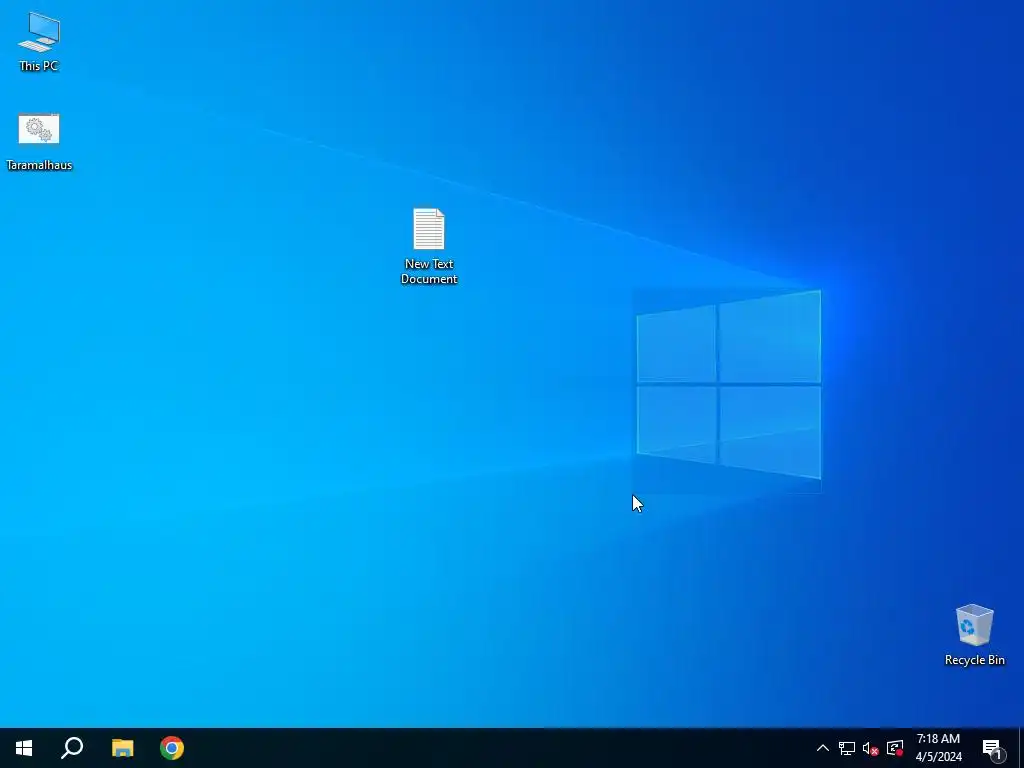Image resolution: width=1024 pixels, height=768 pixels.
Task: Launch Google Chrome from the taskbar
Action: coord(172,748)
